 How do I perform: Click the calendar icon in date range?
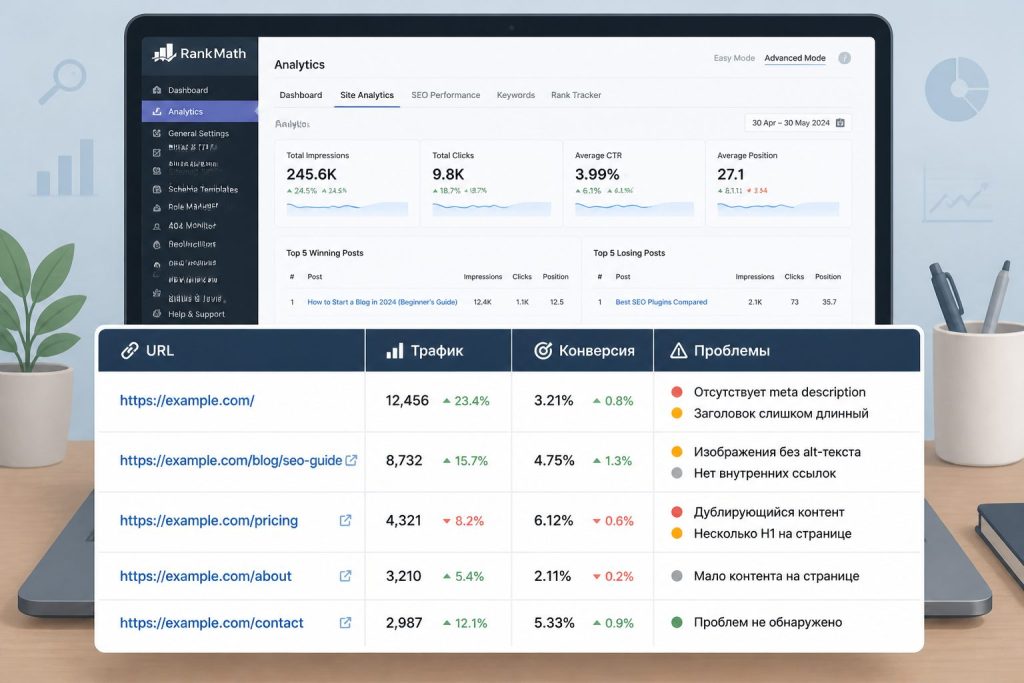click(840, 123)
